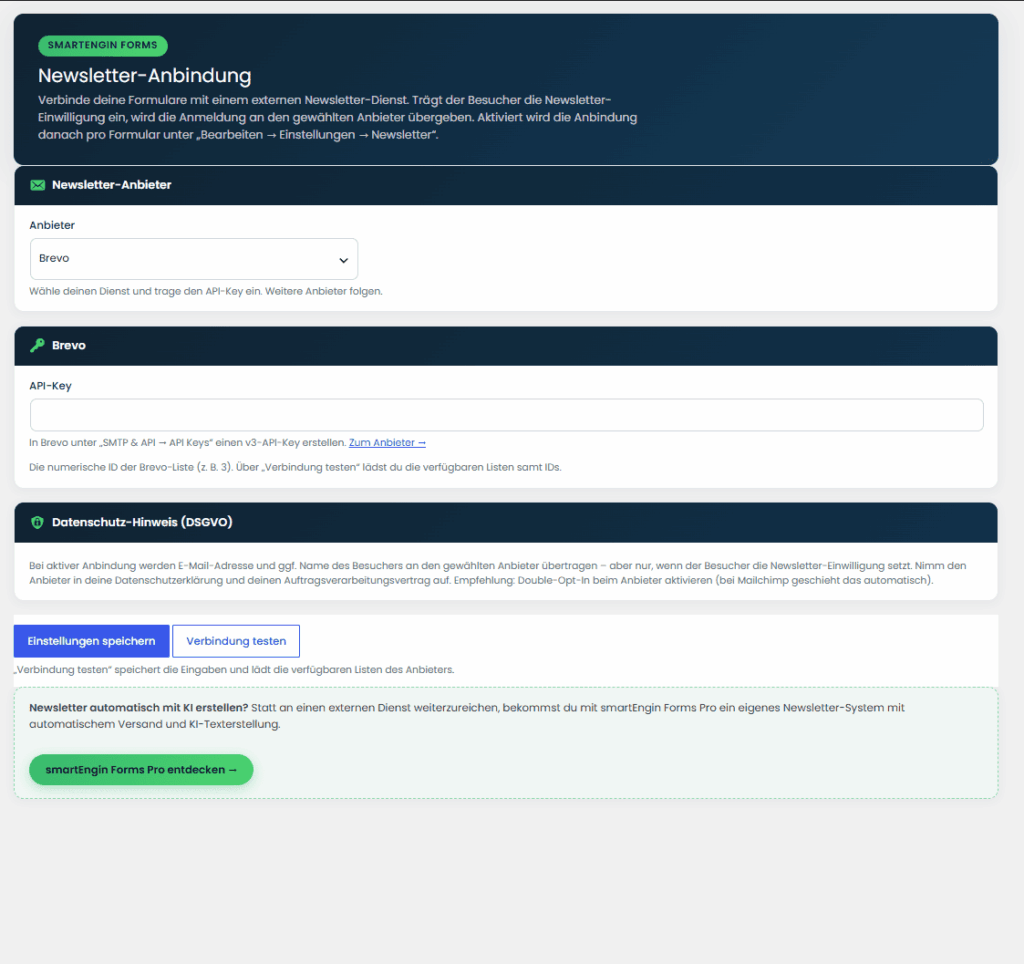The image size is (1024, 964).
Task: Click the note below buttons about Verbindung testen
Action: (234, 669)
